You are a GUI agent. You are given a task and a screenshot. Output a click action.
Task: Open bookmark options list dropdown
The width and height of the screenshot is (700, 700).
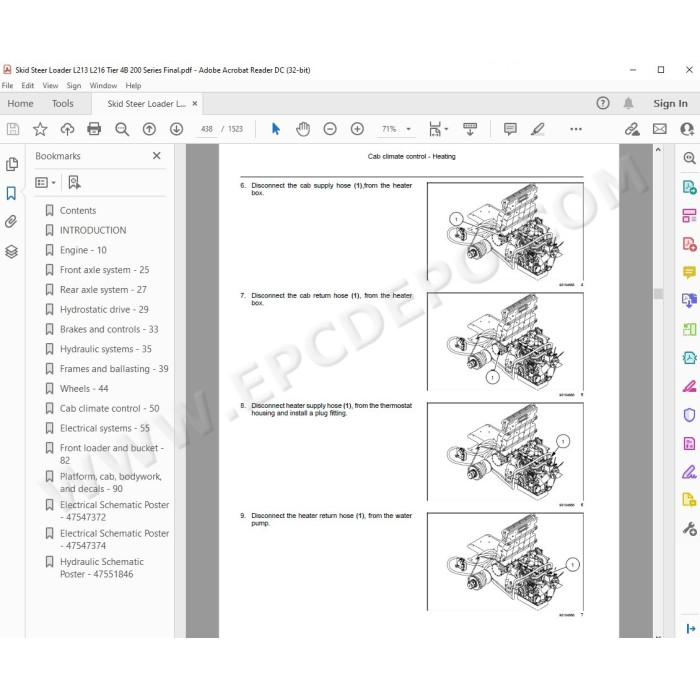[x=45, y=182]
